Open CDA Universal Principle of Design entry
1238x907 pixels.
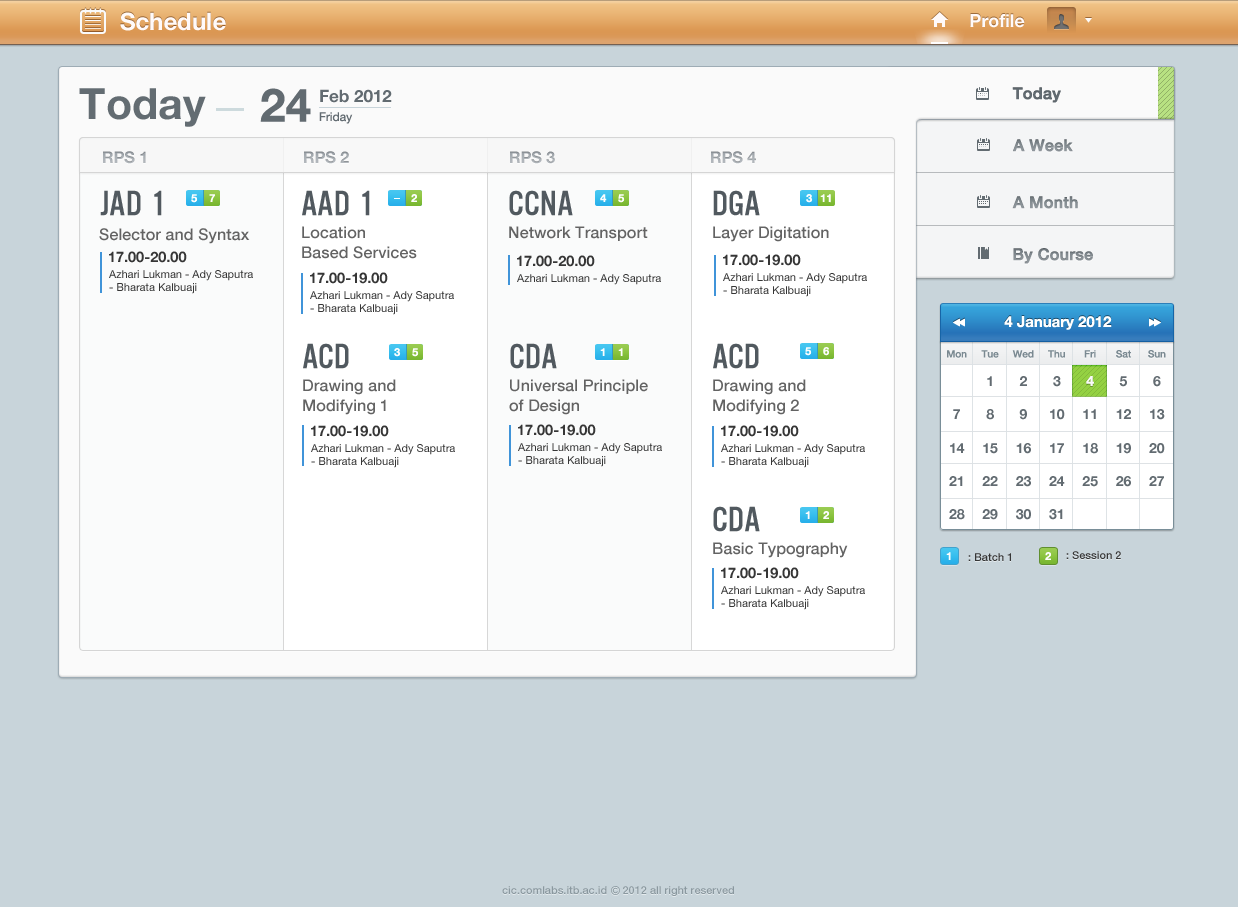533,357
